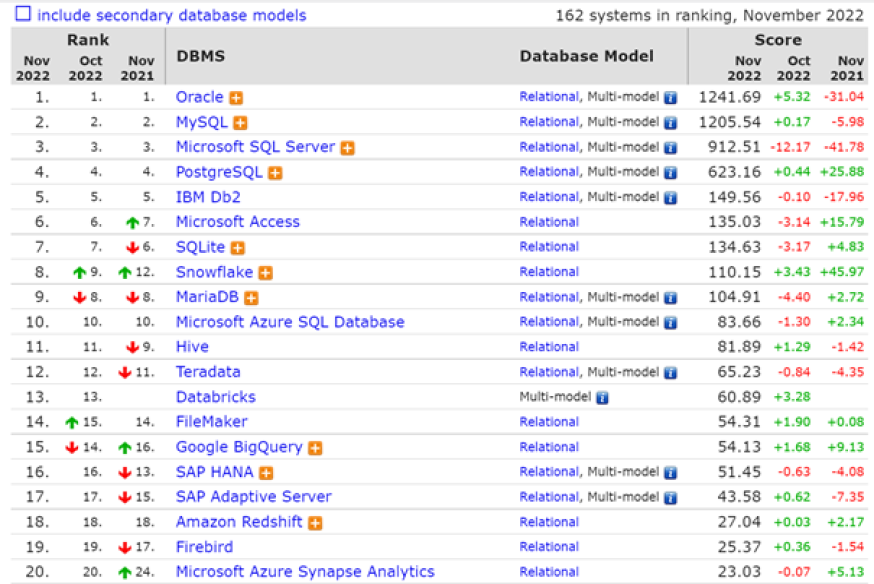Open the PostgreSQL link
The image size is (874, 584).
(219, 172)
